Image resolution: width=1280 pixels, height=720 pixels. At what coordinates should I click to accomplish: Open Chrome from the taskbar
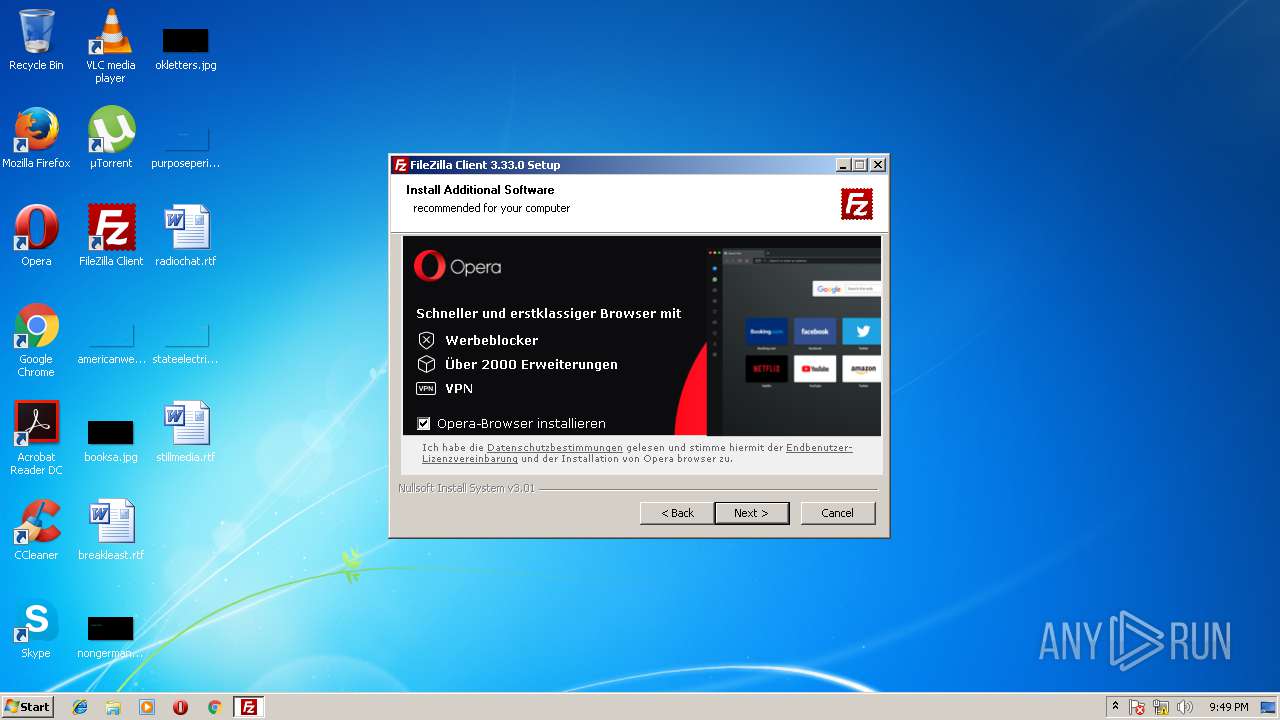(214, 707)
